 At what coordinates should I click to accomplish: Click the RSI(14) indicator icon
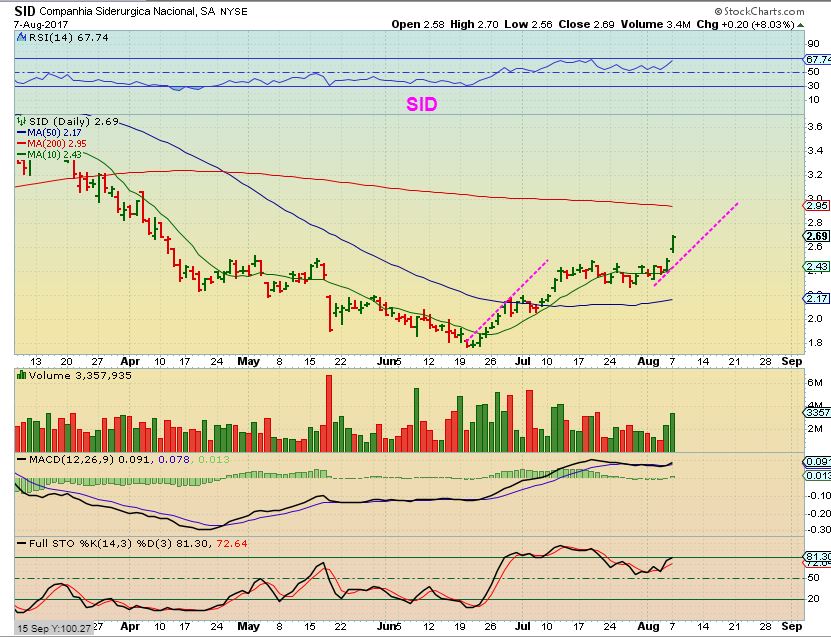[x=21, y=37]
